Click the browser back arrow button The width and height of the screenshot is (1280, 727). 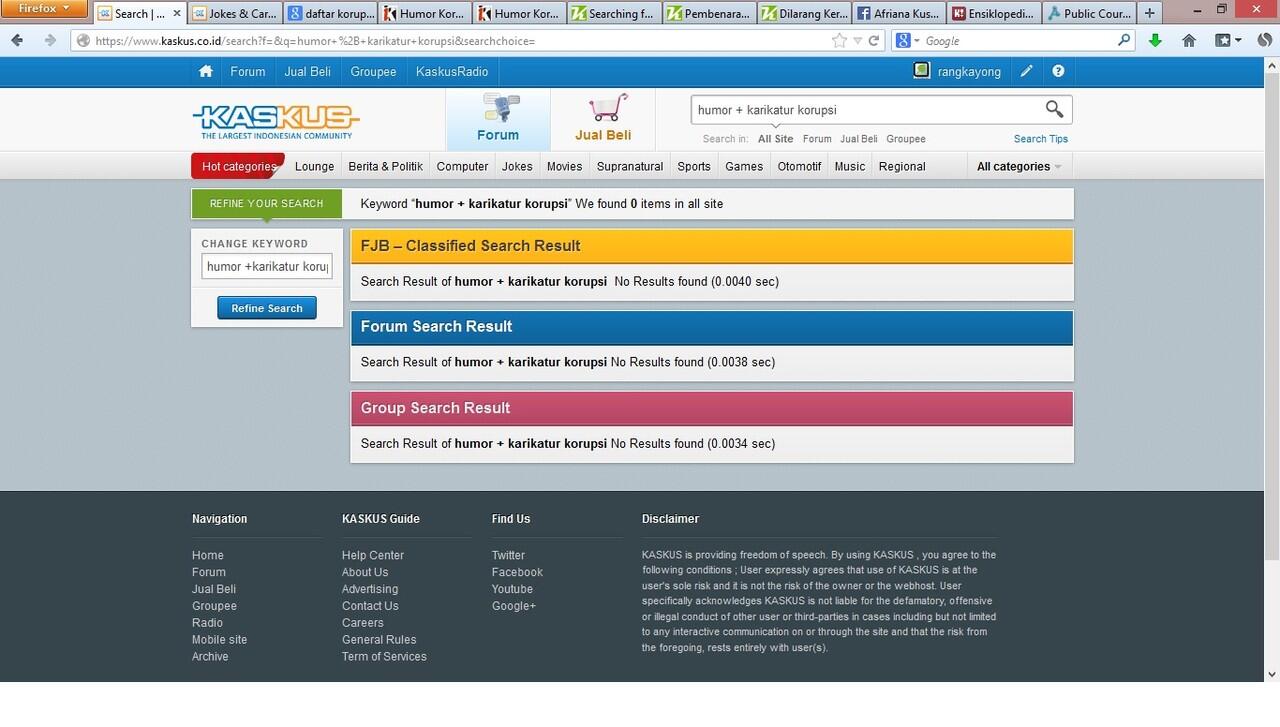click(x=17, y=40)
